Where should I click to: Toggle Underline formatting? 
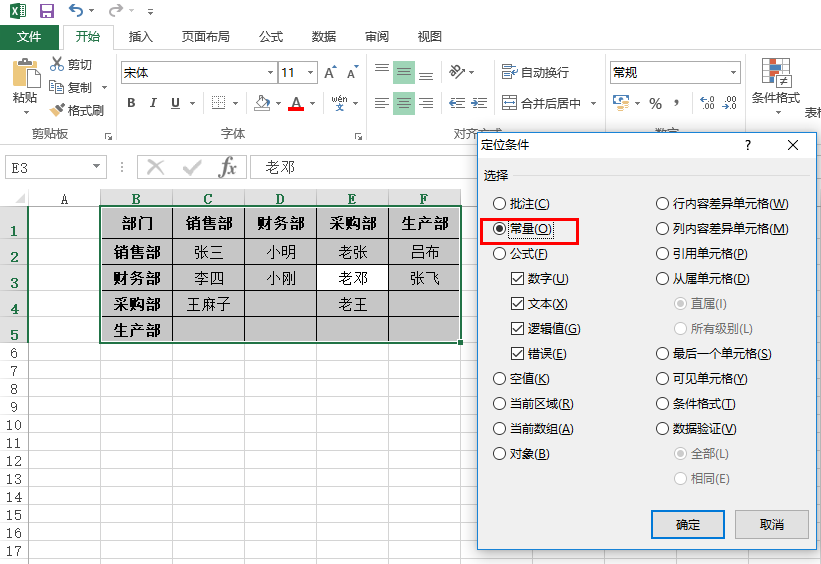pyautogui.click(x=175, y=103)
